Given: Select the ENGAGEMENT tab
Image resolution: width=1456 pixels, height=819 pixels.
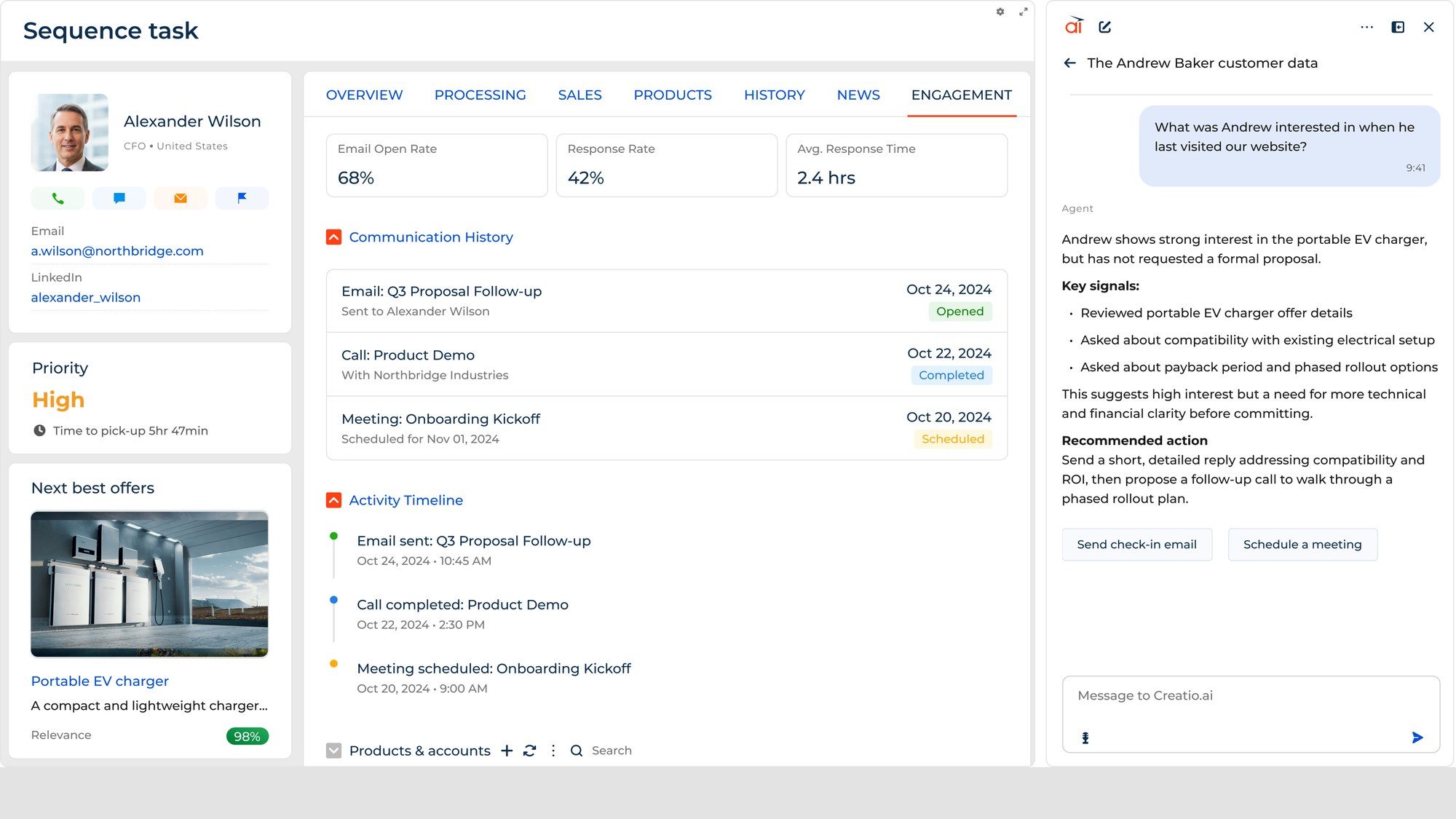Looking at the screenshot, I should pyautogui.click(x=961, y=95).
